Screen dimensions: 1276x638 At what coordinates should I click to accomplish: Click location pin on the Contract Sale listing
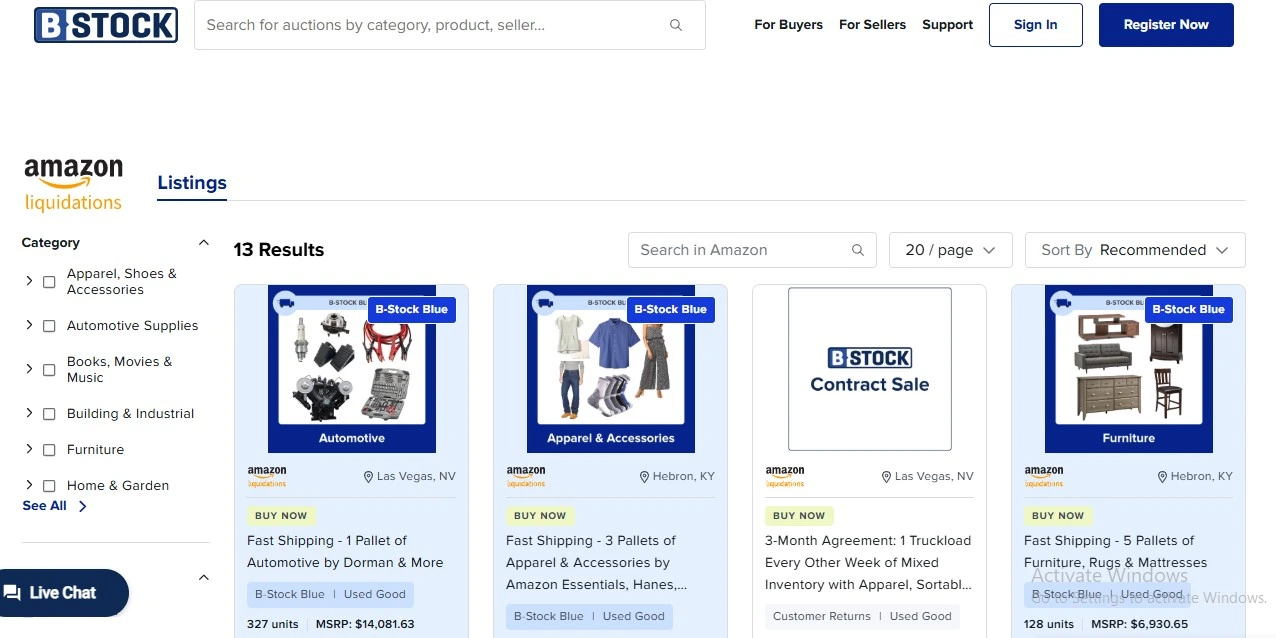click(886, 477)
